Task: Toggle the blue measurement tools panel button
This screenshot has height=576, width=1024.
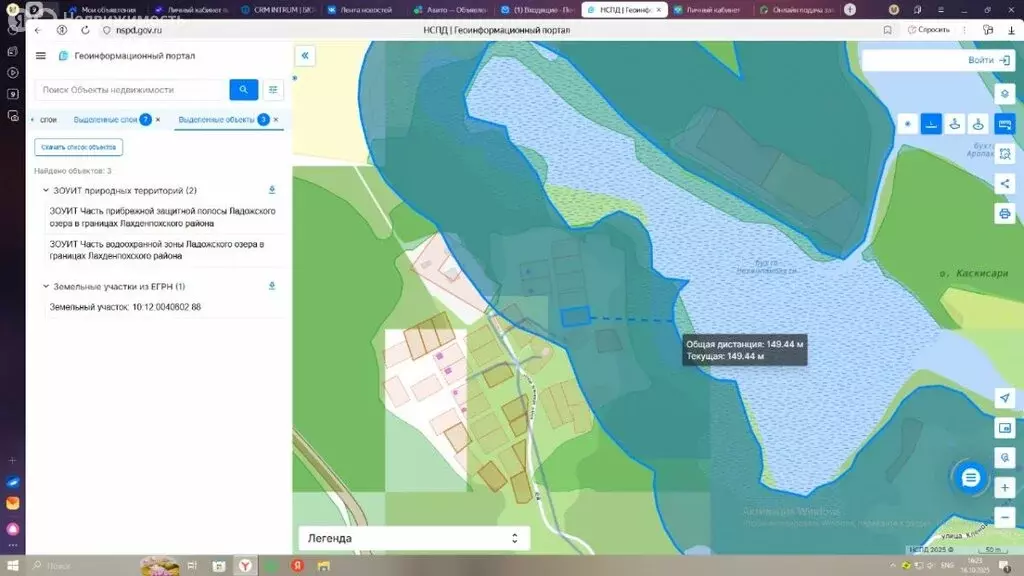Action: (1005, 124)
